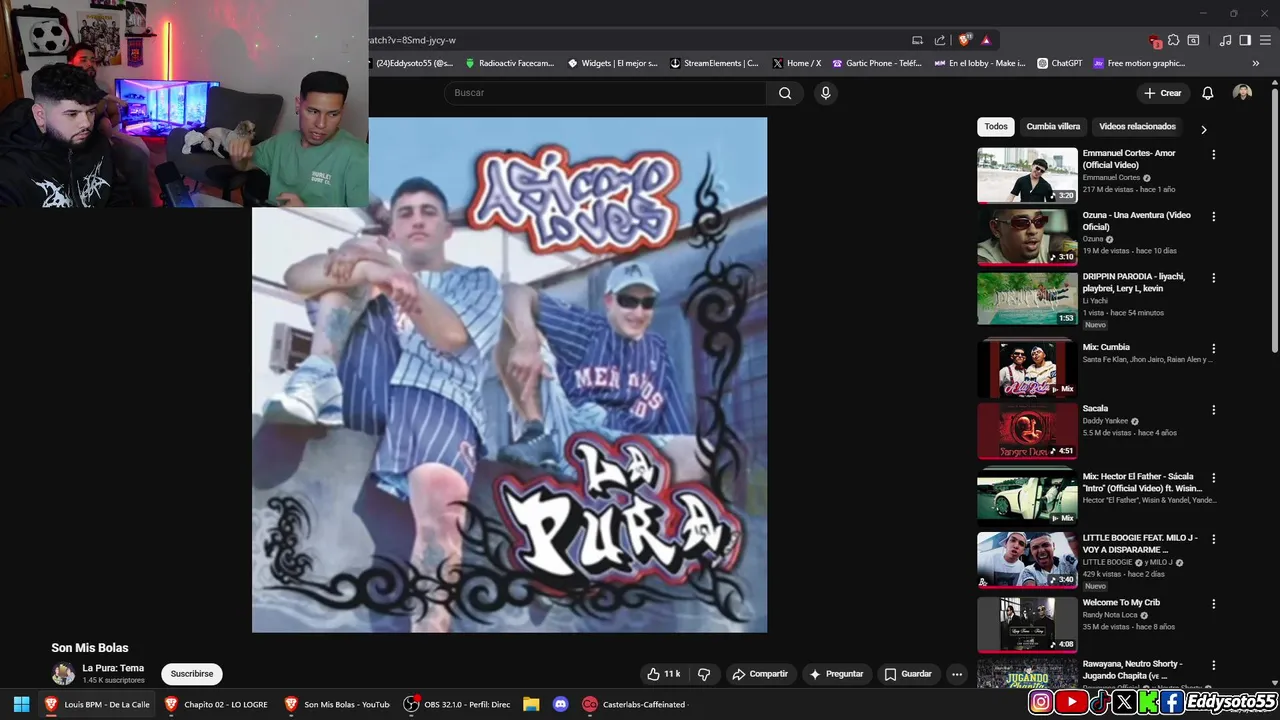
Task: Click the Suscribirse button
Action: tap(192, 674)
